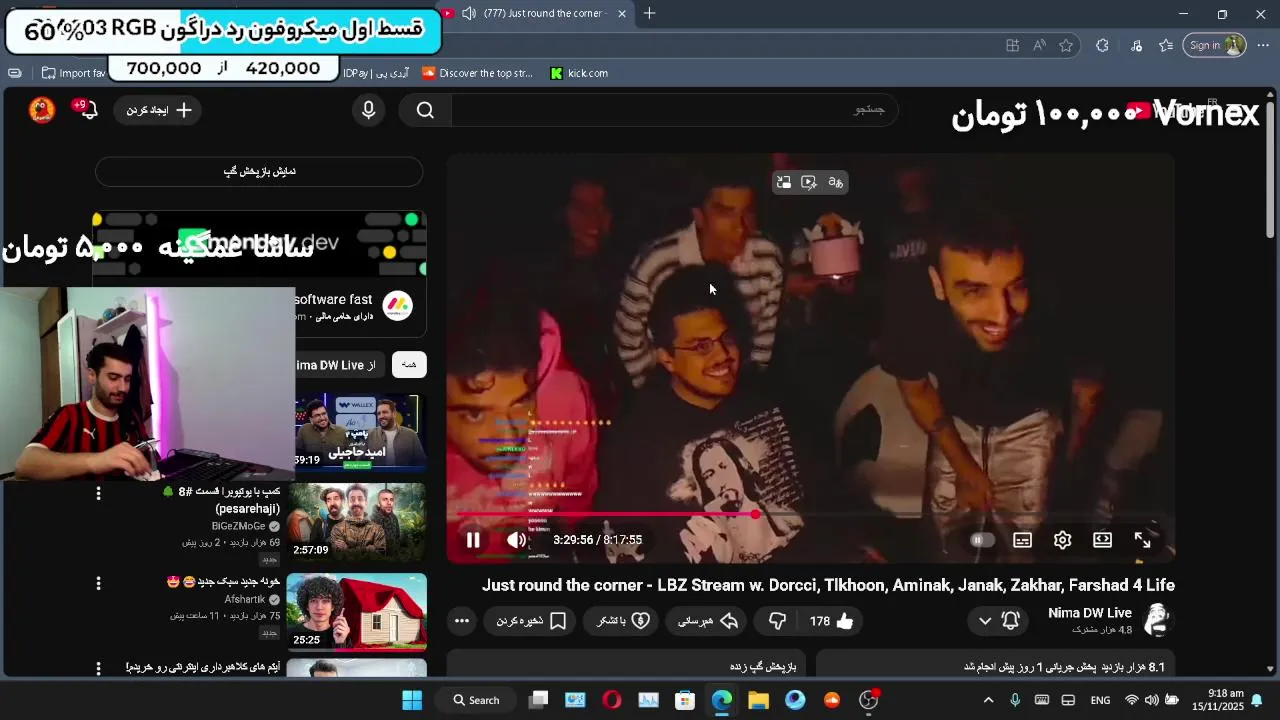This screenshot has height=720, width=1280.
Task: Open the account avatar in the YouTube header
Action: pos(41,110)
